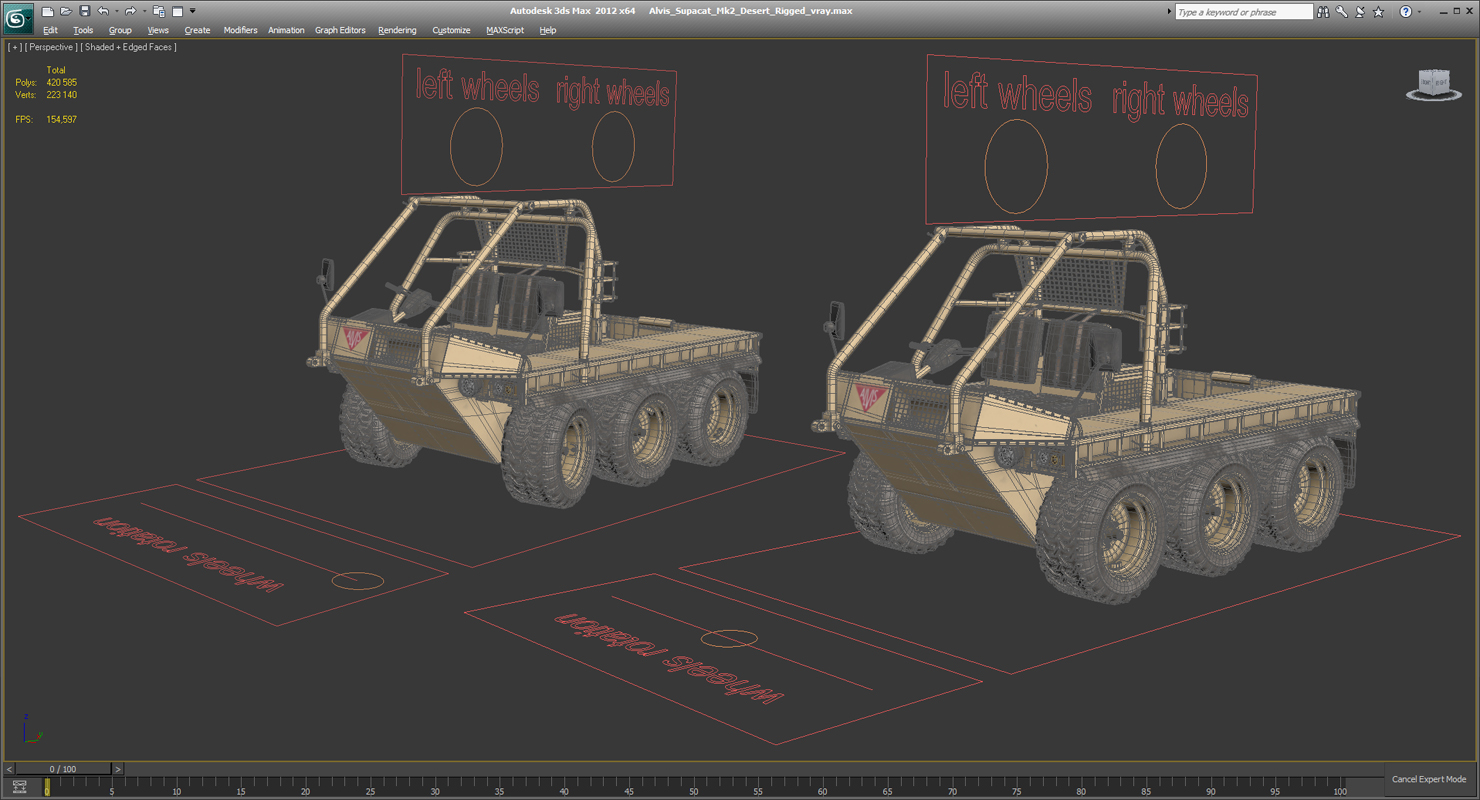This screenshot has height=800, width=1480.
Task: Click the 0 / 100 time slider handle
Action: (63, 769)
